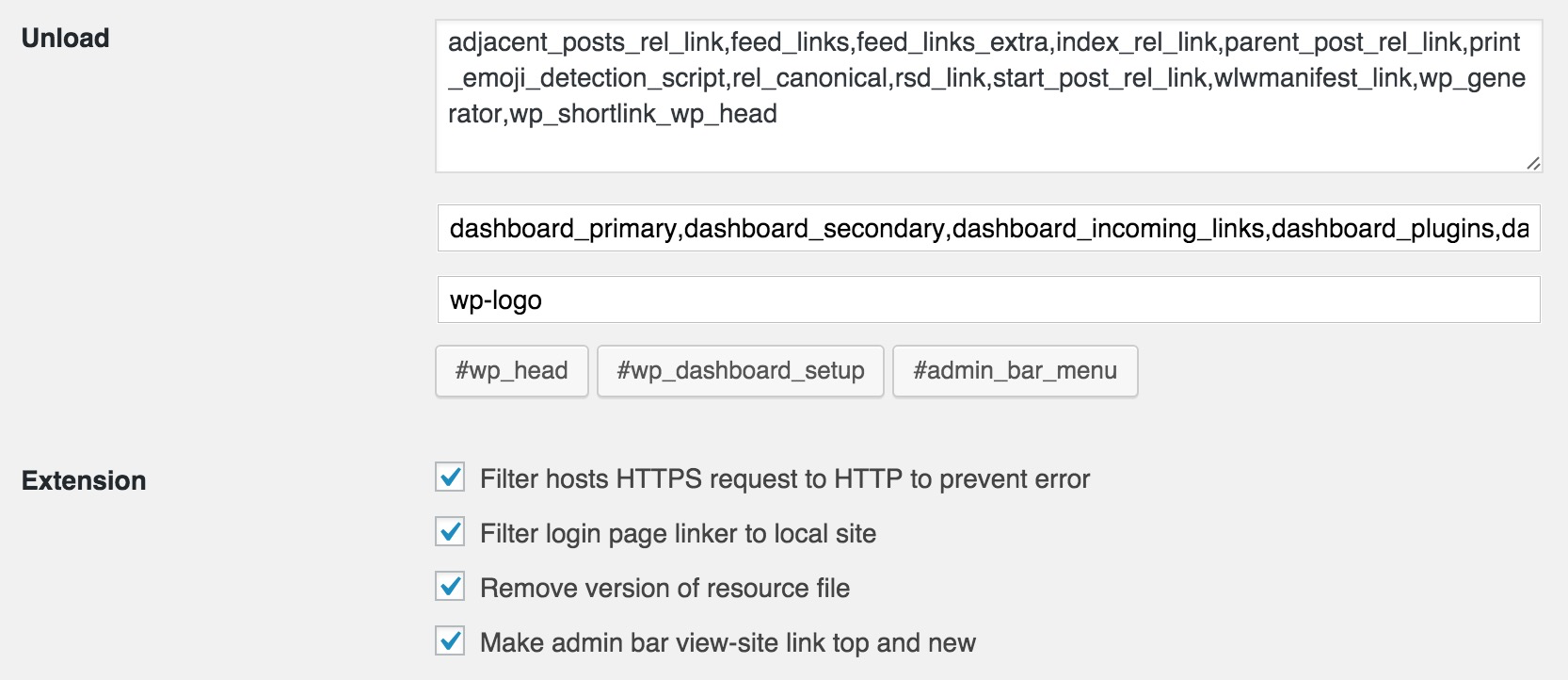Click the Extension section heading
This screenshot has width=1568, height=680.
(x=84, y=481)
